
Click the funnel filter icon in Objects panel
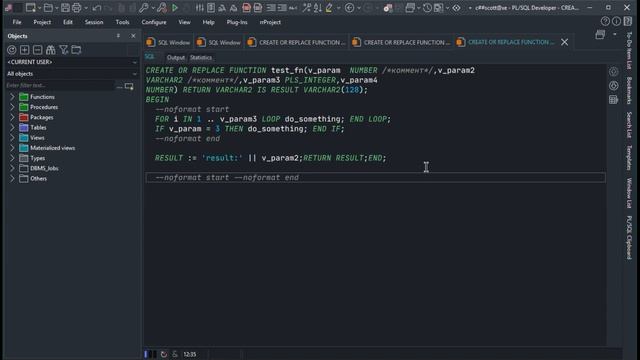[x=64, y=50]
